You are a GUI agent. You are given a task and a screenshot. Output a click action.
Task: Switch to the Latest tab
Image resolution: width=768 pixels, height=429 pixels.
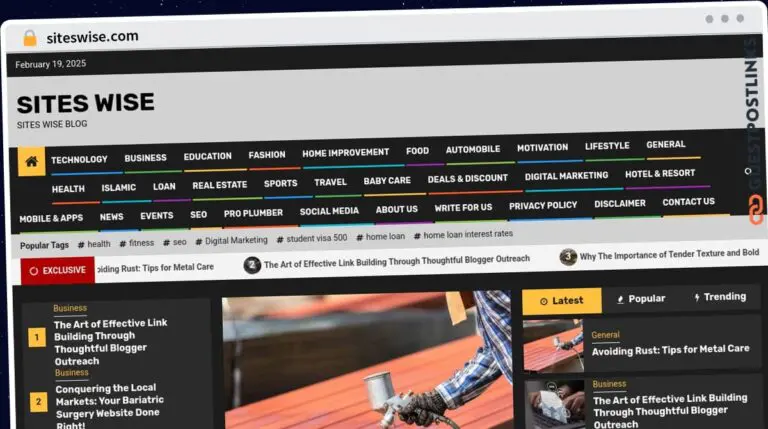(x=561, y=300)
